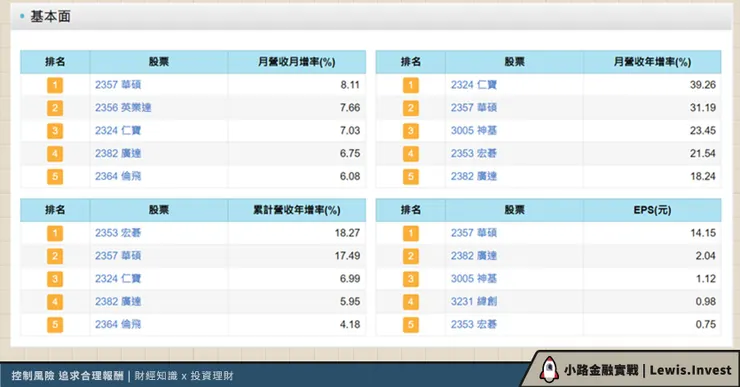The height and width of the screenshot is (387, 740).
Task: Click the 小路金融實戰 | Lewis.Invest brand text
Action: point(648,370)
